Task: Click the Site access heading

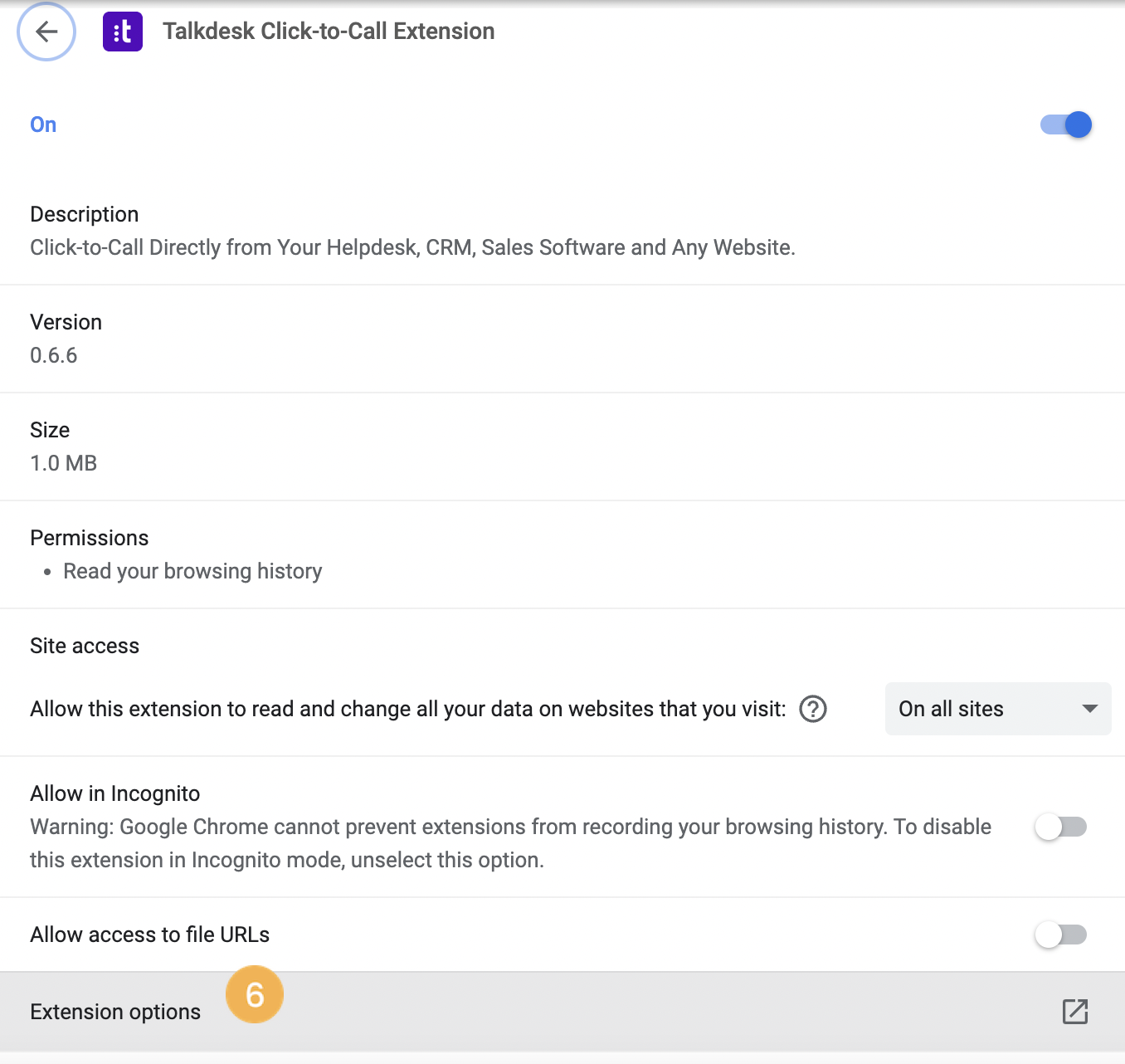Action: pyautogui.click(x=85, y=646)
